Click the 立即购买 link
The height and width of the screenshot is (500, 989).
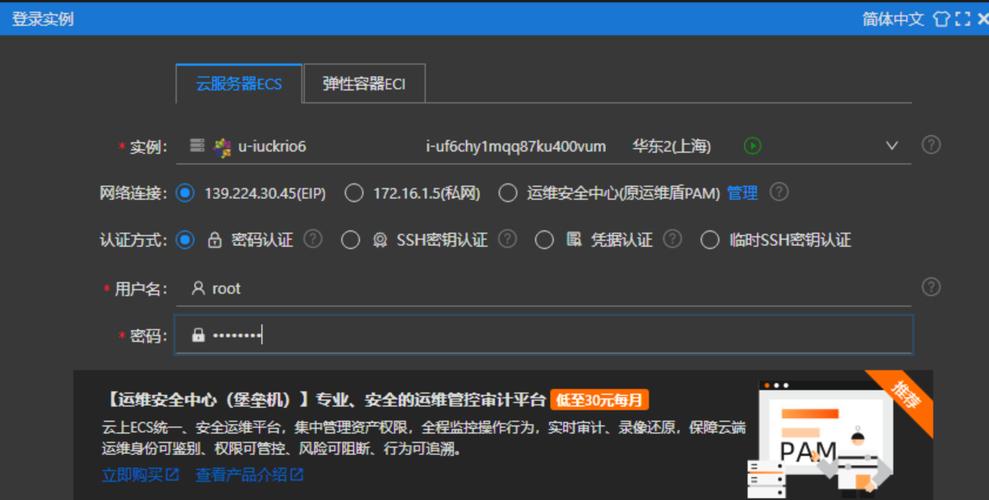140,474
